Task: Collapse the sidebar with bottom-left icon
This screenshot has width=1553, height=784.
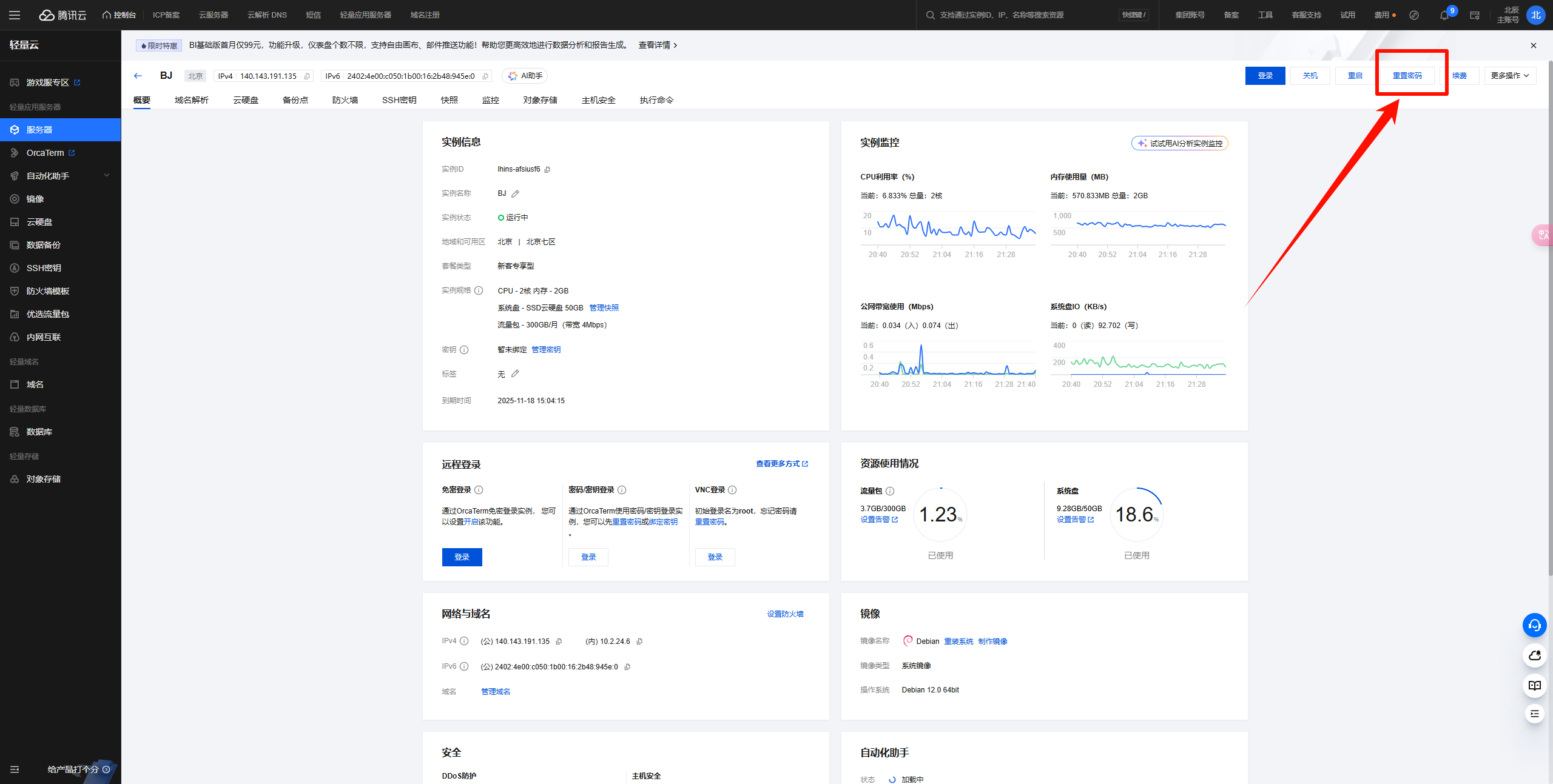Action: click(15, 769)
